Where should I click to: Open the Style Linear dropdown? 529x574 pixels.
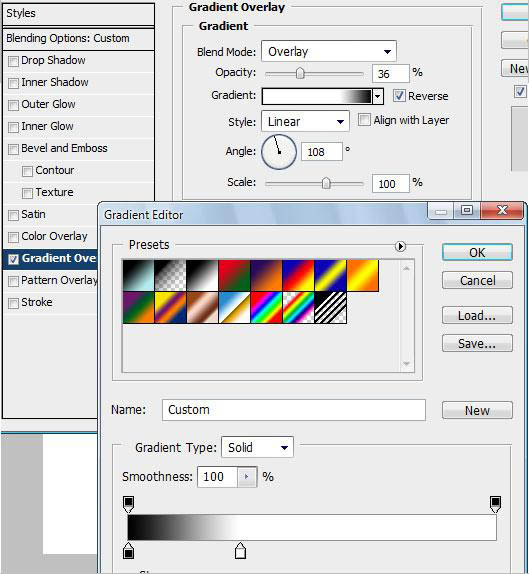coord(305,121)
